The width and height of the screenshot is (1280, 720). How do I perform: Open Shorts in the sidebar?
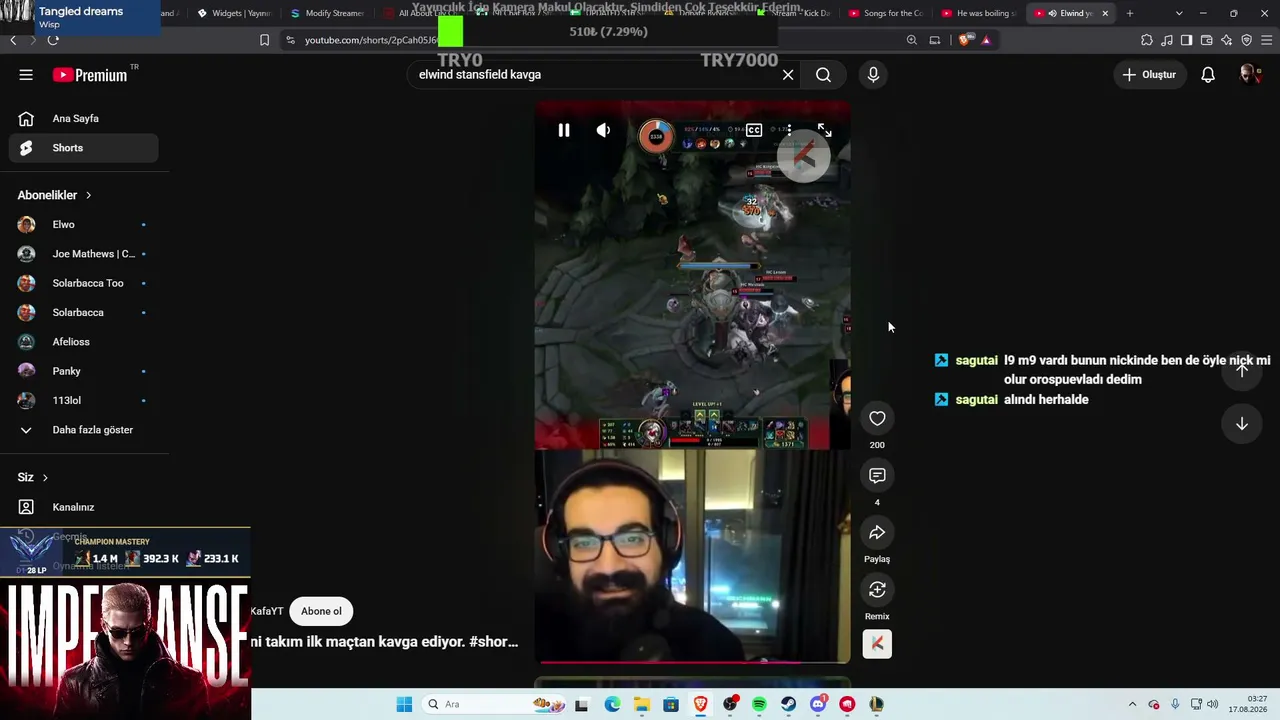[84, 148]
